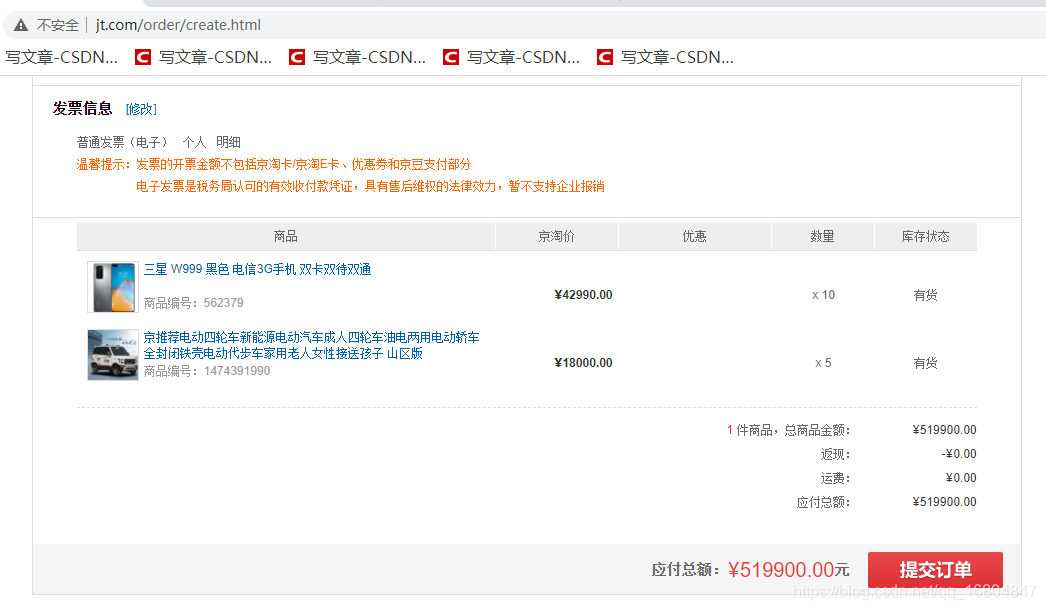The height and width of the screenshot is (610, 1046).
Task: Click the Samsung phone product thumbnail
Action: [x=113, y=287]
